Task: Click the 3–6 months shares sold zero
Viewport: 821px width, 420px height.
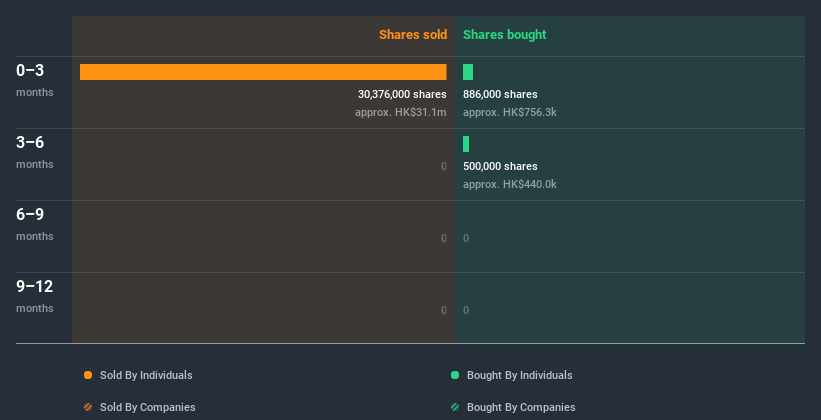Action: 444,167
